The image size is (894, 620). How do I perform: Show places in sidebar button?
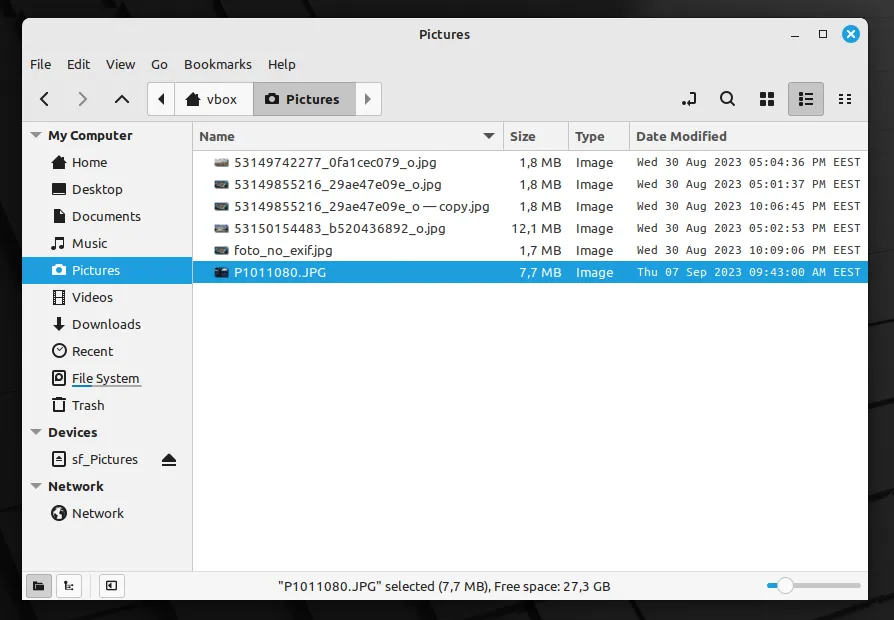[39, 586]
